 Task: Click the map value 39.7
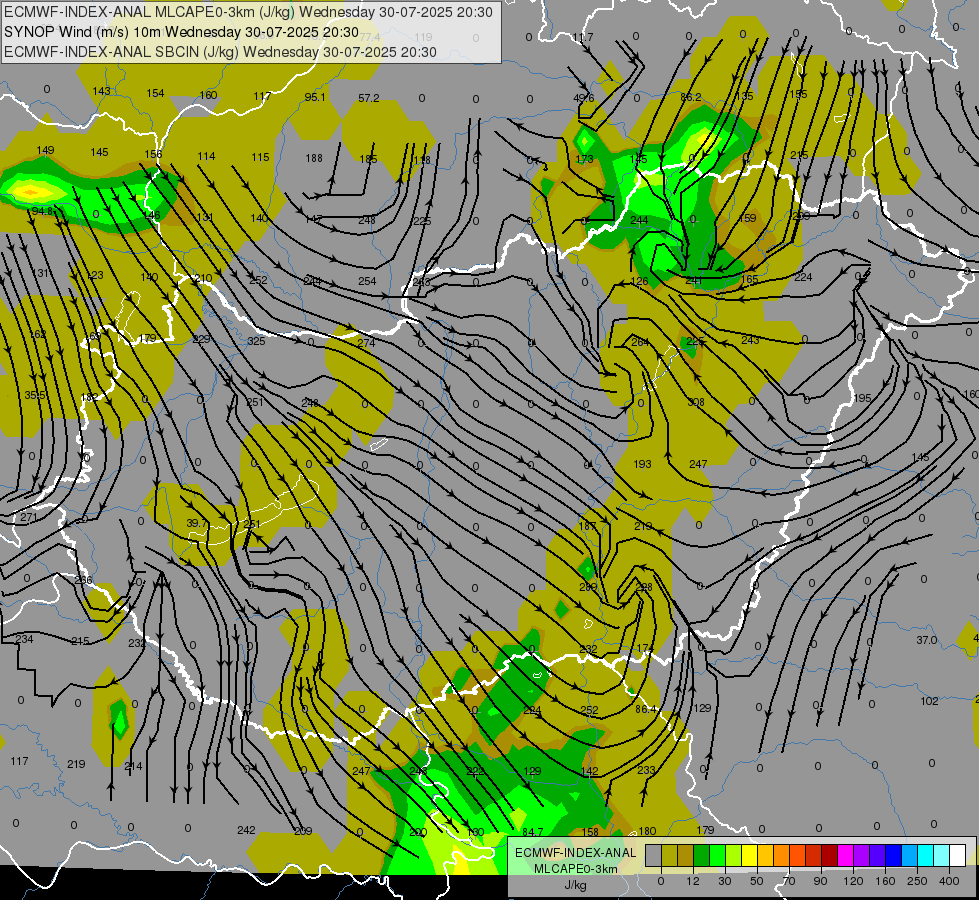point(197,523)
